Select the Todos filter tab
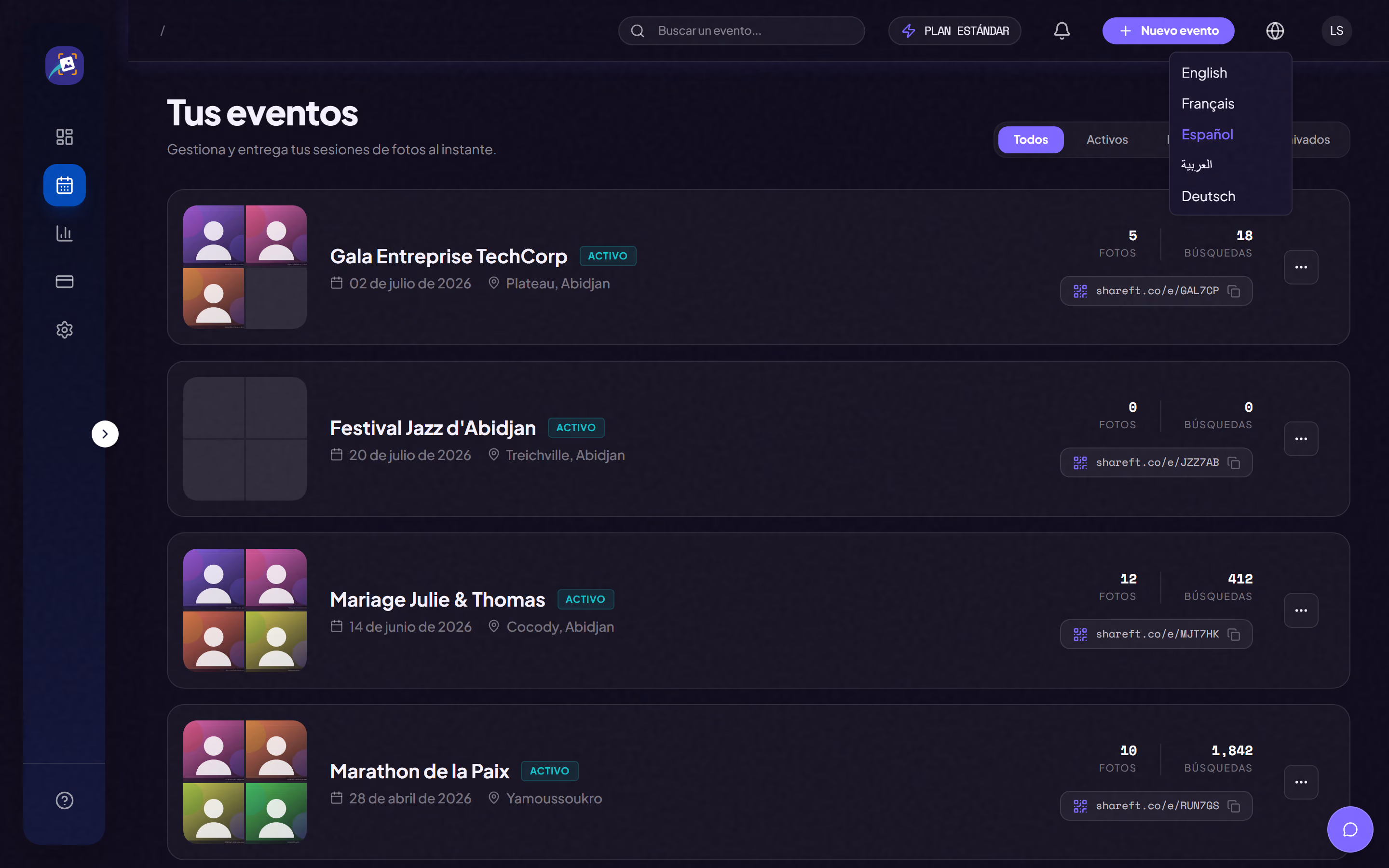Viewport: 1389px width, 868px height. pos(1030,139)
